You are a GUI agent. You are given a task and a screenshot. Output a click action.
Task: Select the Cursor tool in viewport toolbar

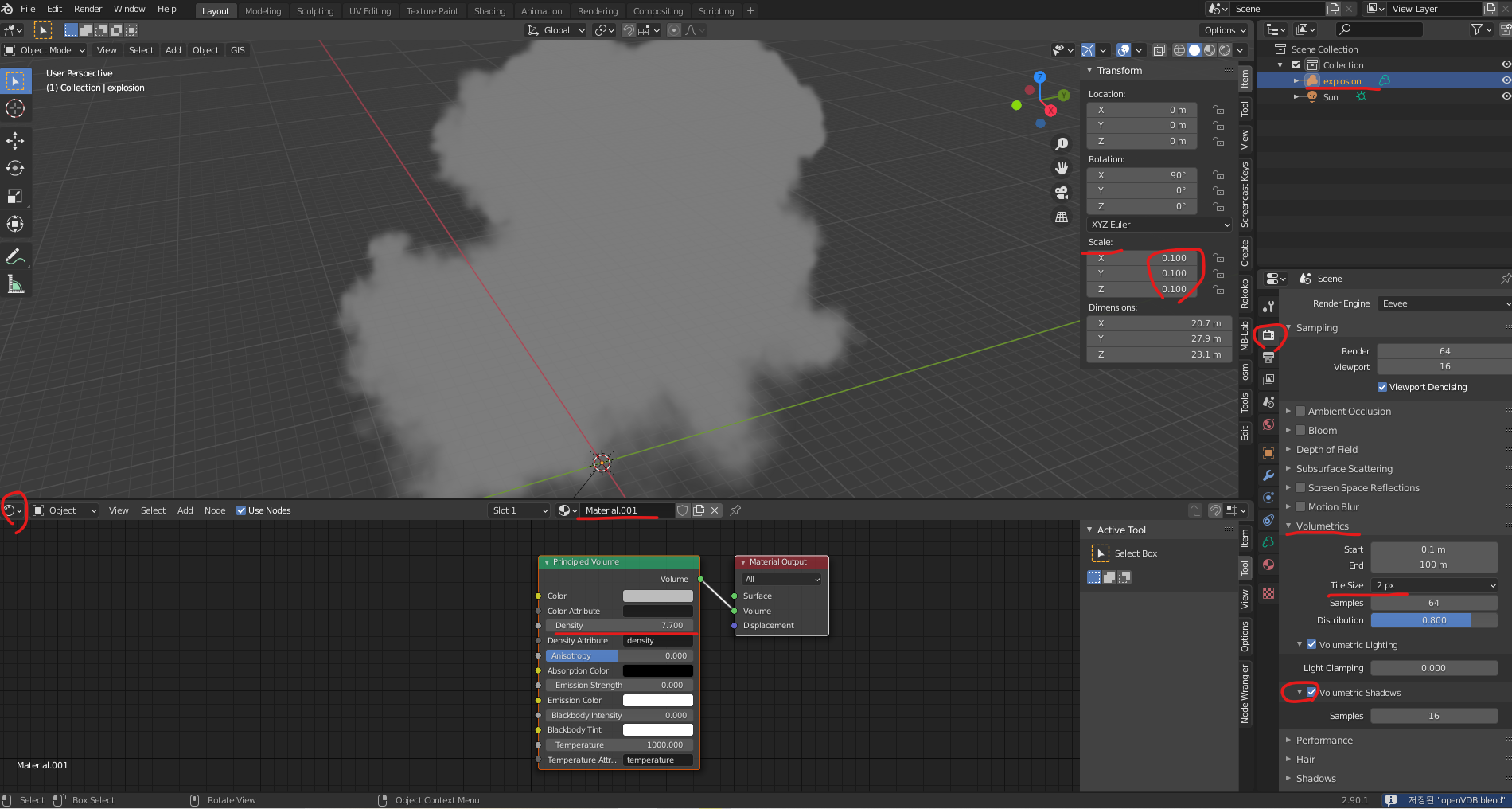(15, 108)
